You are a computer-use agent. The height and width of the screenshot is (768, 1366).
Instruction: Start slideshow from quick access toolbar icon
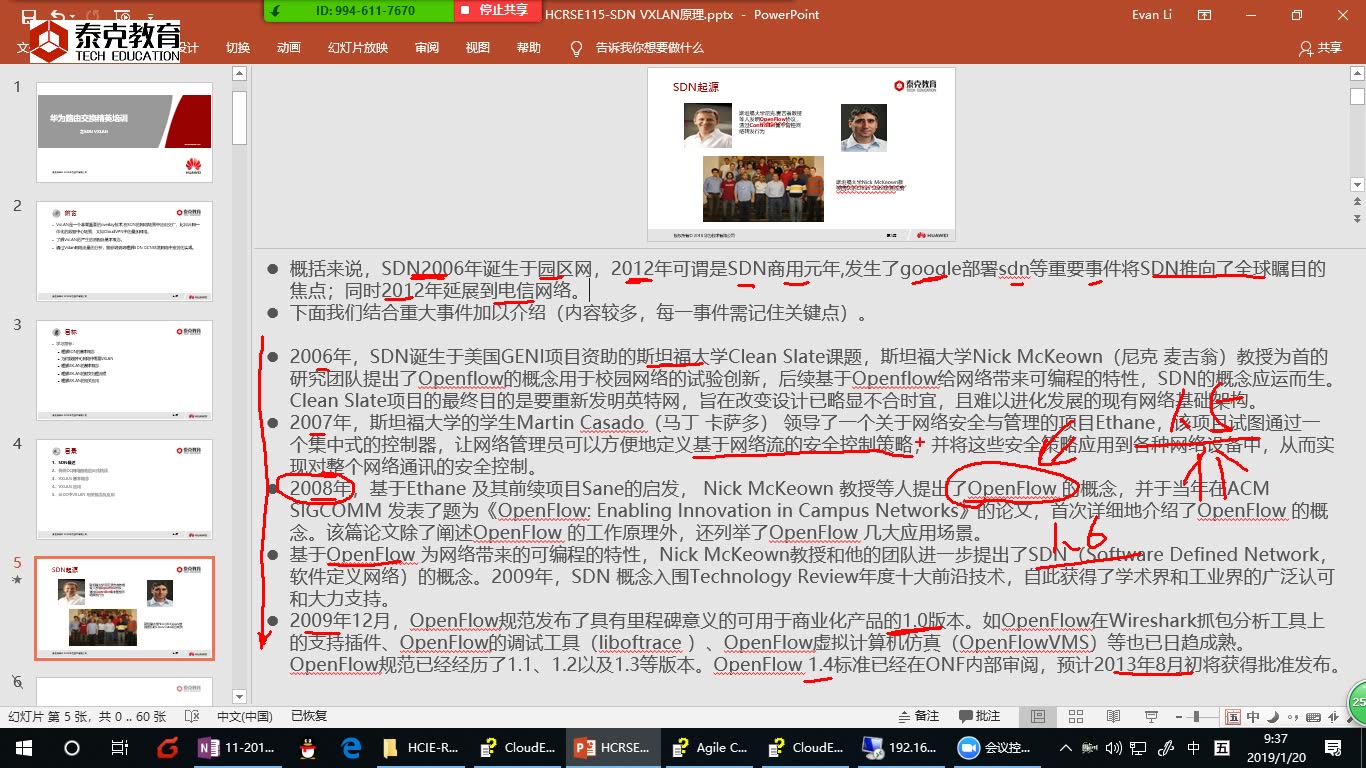pyautogui.click(x=124, y=14)
